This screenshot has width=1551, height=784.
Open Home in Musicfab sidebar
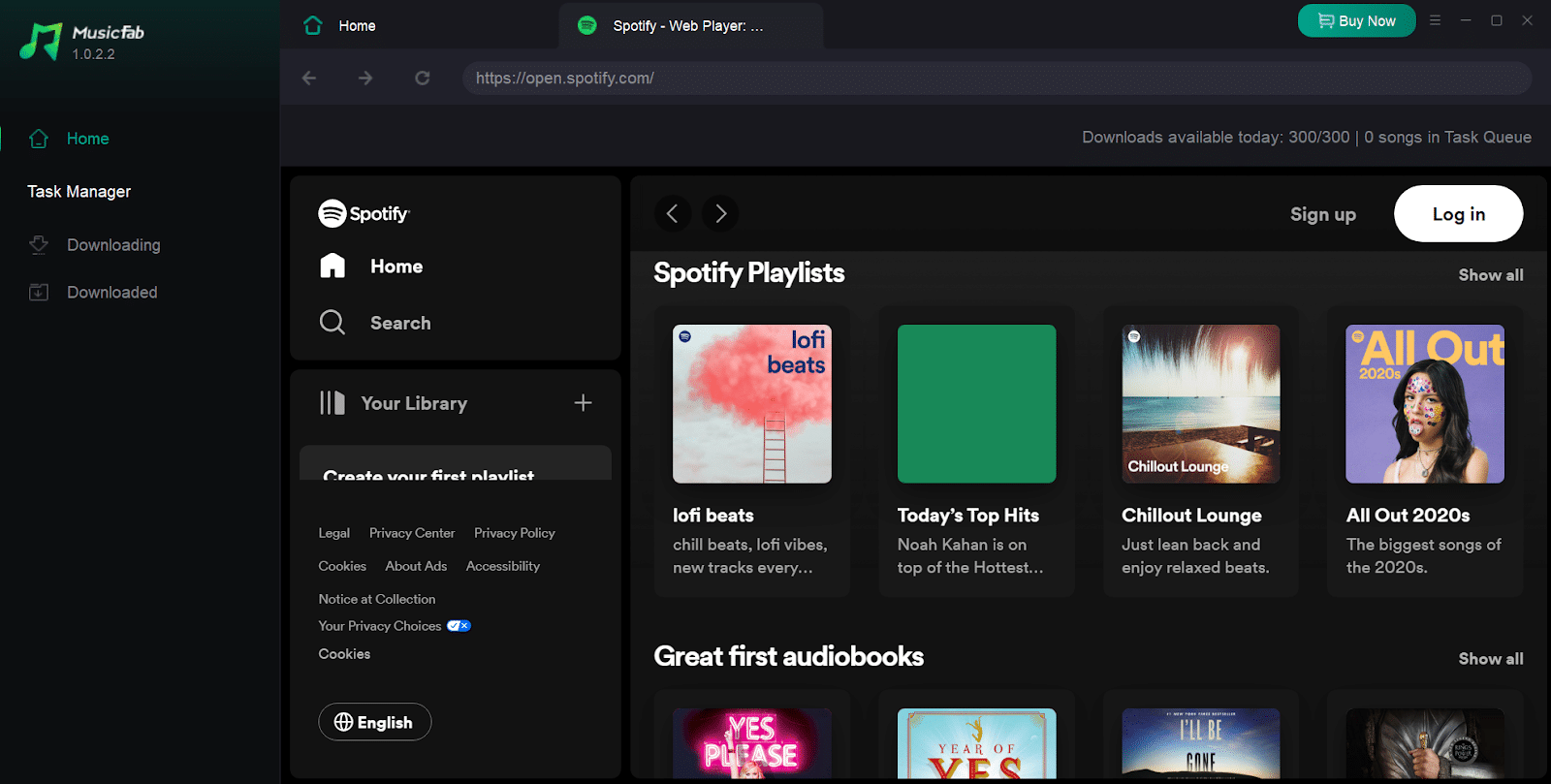(87, 139)
